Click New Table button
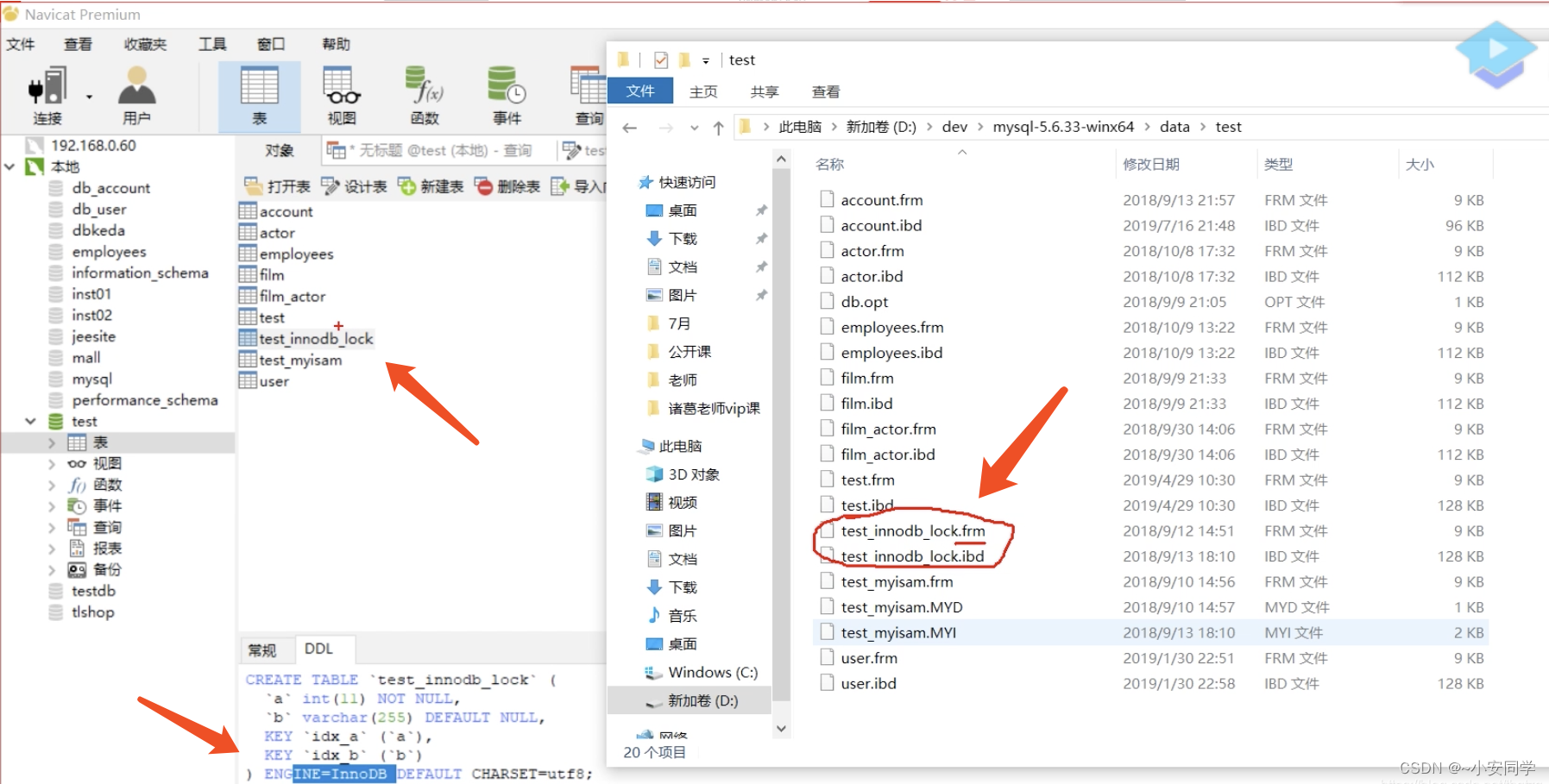1549x784 pixels. coord(431,186)
